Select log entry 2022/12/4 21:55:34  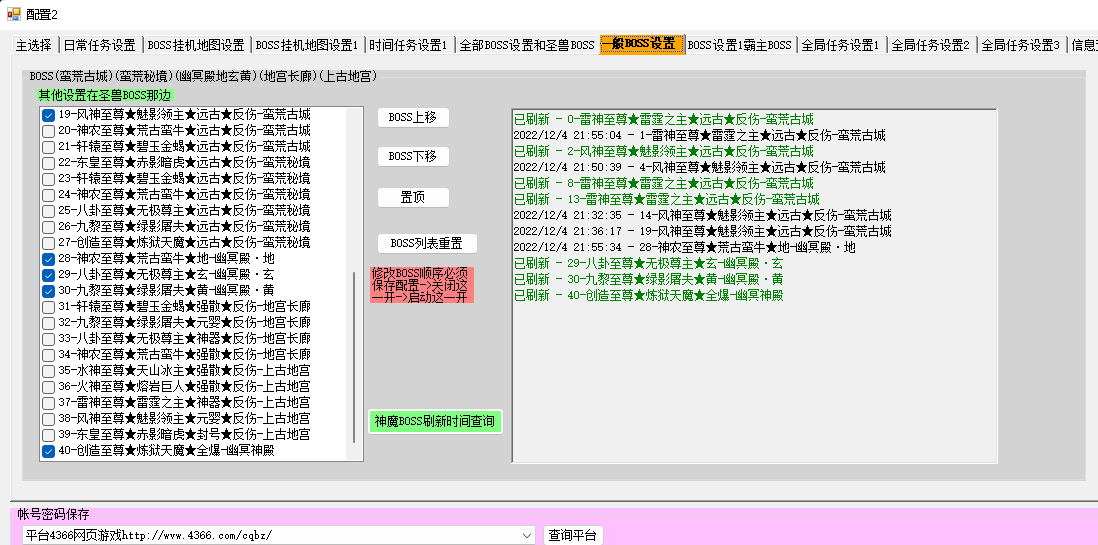684,248
